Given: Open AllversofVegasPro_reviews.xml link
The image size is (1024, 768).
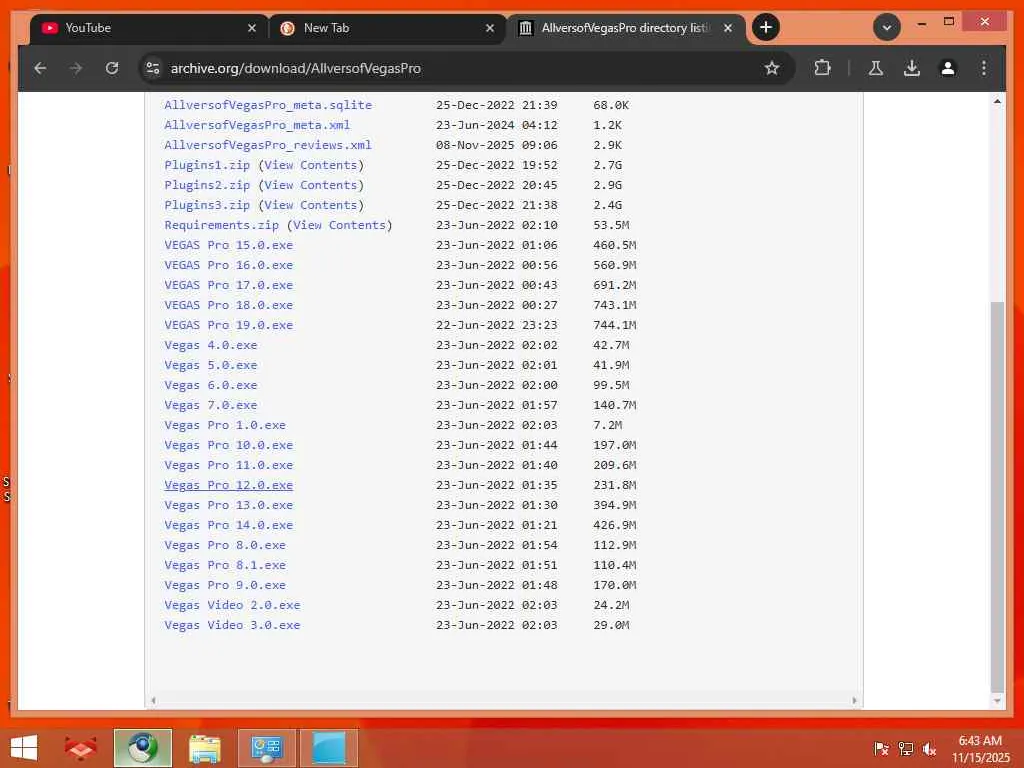Looking at the screenshot, I should (x=268, y=145).
